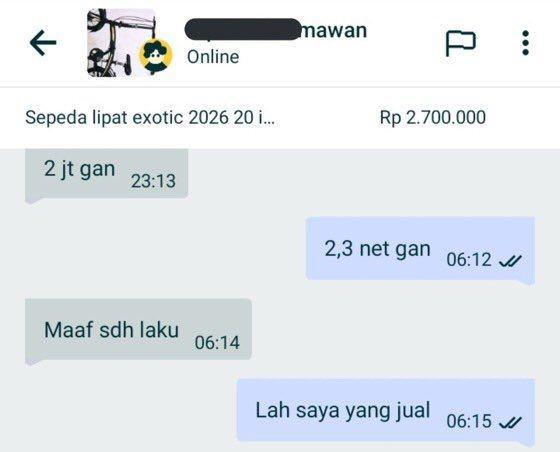Tap the Rp 2.700.000 price
The image size is (560, 452).
pyautogui.click(x=432, y=117)
